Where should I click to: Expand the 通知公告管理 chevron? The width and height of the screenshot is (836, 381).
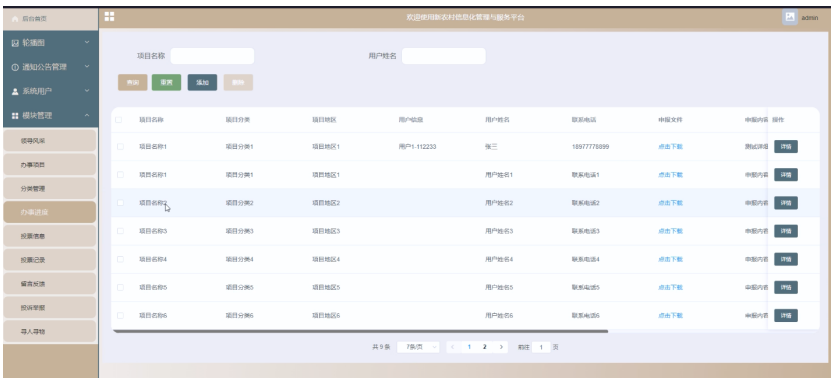[x=87, y=67]
